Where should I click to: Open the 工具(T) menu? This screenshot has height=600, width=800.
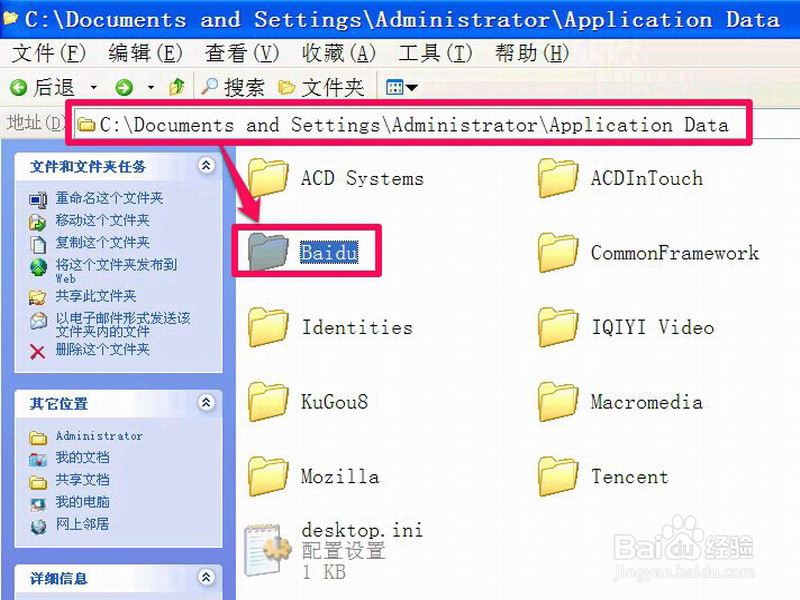(435, 53)
